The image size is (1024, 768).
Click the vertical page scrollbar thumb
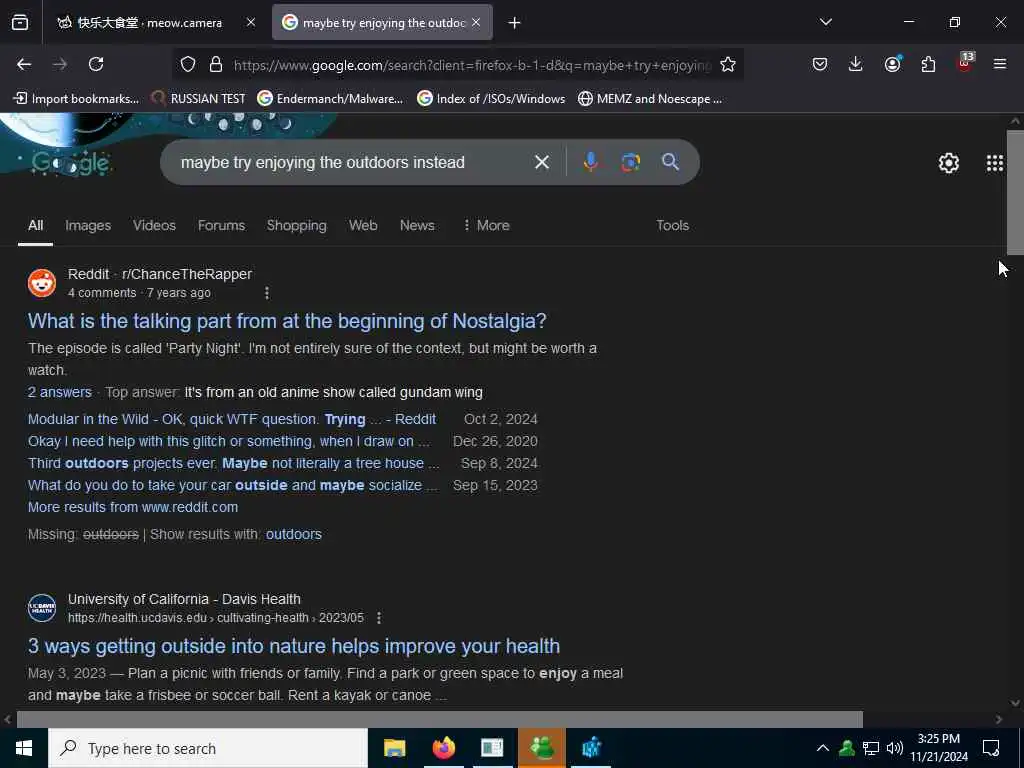coord(1015,193)
